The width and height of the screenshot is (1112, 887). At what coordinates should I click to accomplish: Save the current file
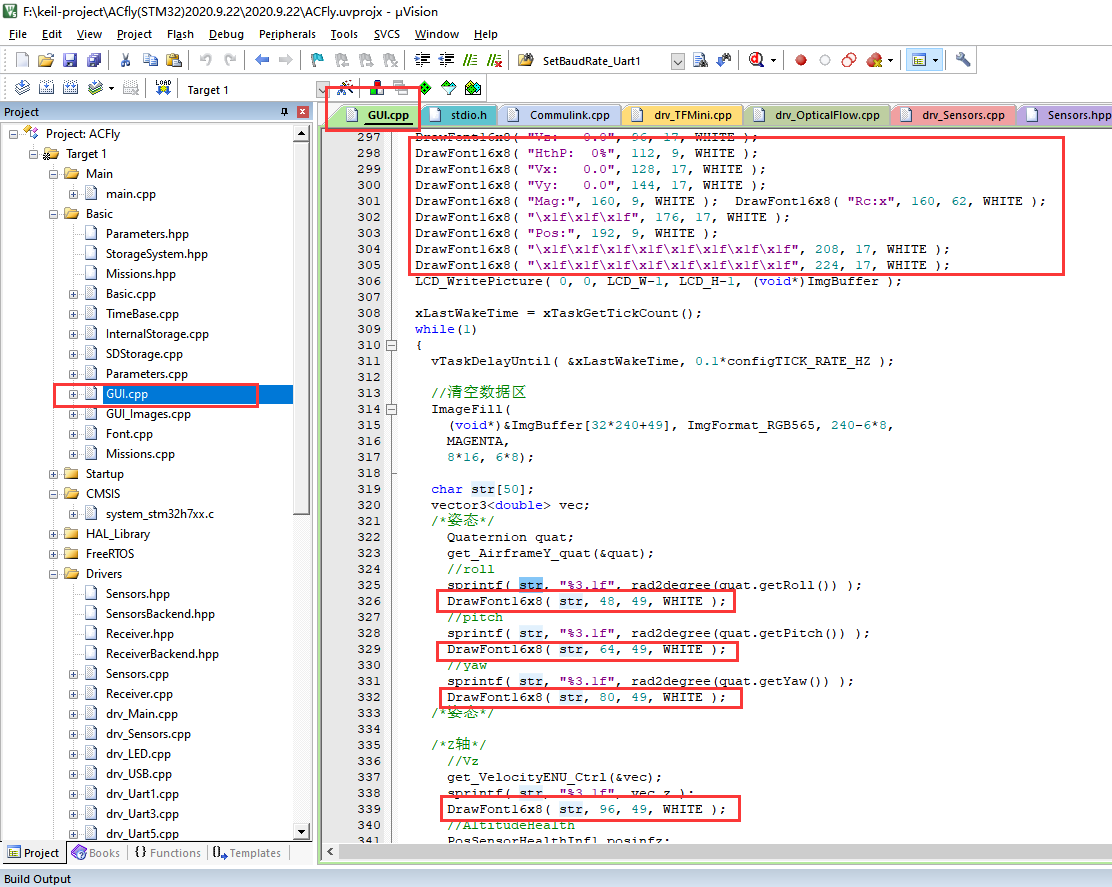[70, 60]
